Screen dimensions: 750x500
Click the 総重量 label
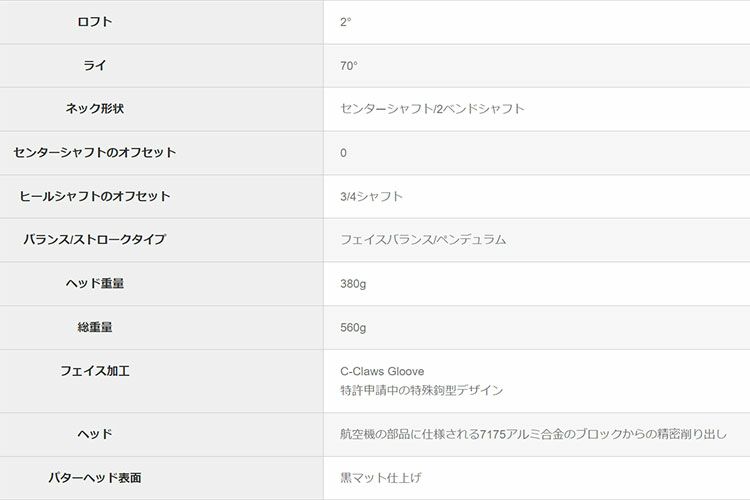click(95, 327)
